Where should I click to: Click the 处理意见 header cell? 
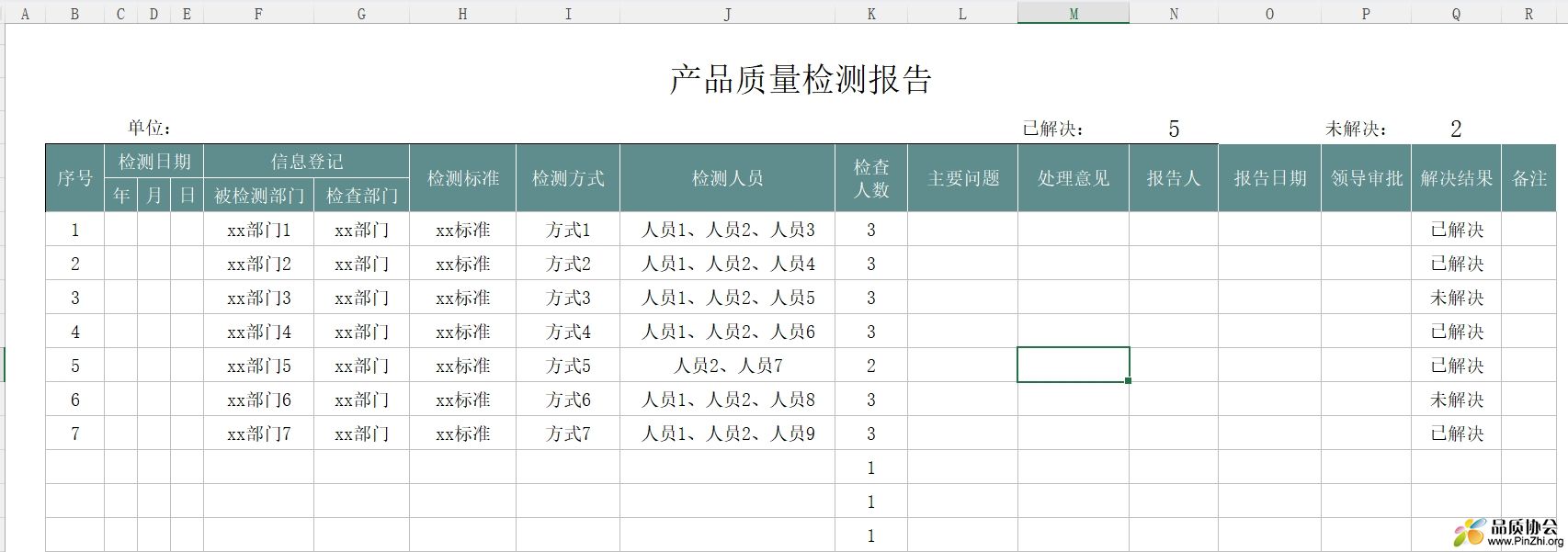(1073, 178)
